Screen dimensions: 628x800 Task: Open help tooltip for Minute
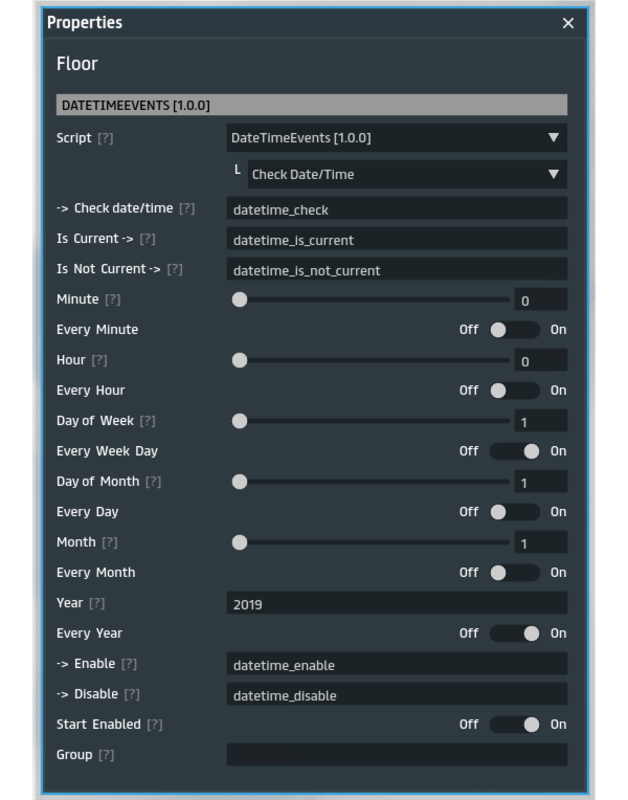click(x=113, y=300)
